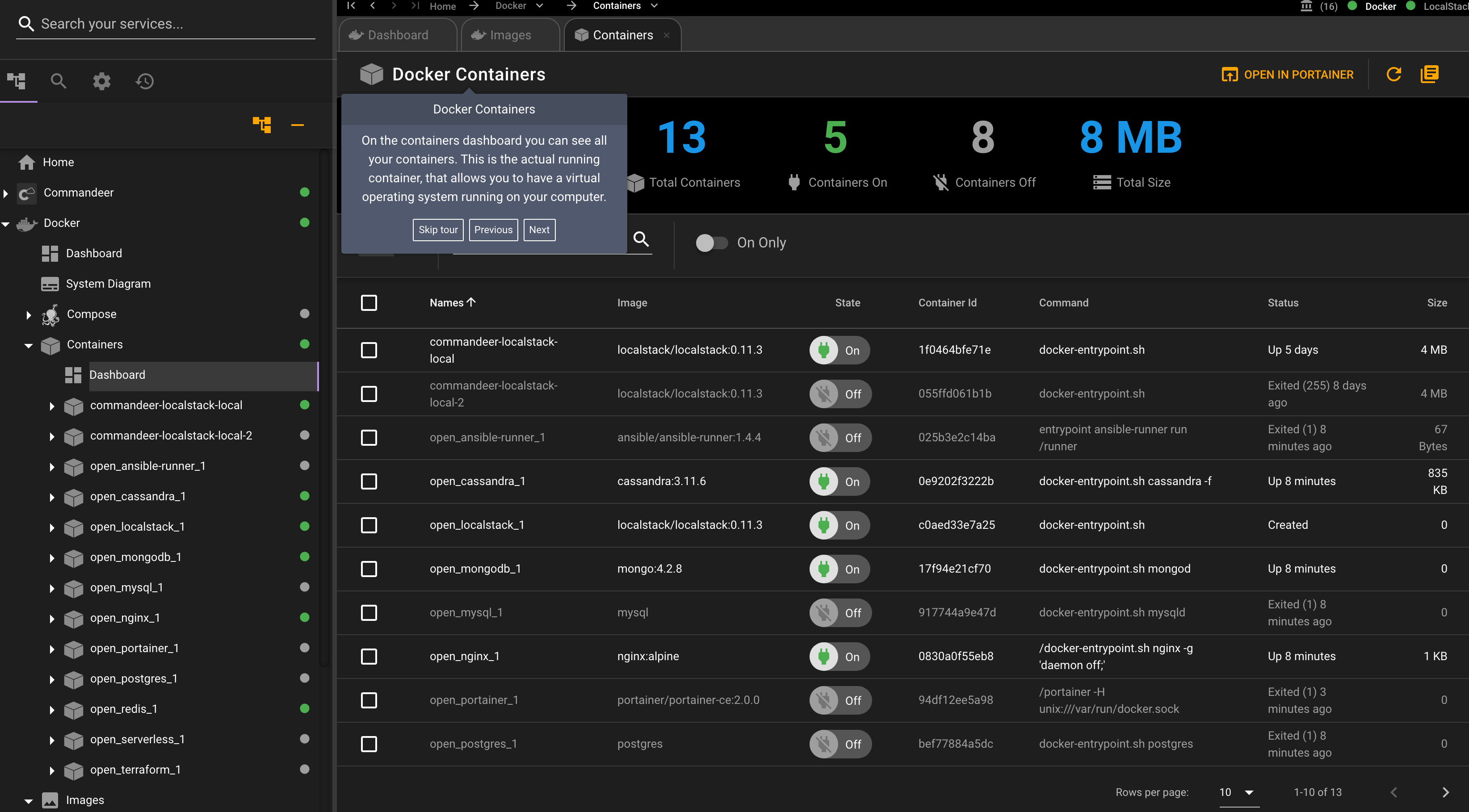Image resolution: width=1469 pixels, height=812 pixels.
Task: Click previous page chevron in pagination
Action: (1394, 792)
